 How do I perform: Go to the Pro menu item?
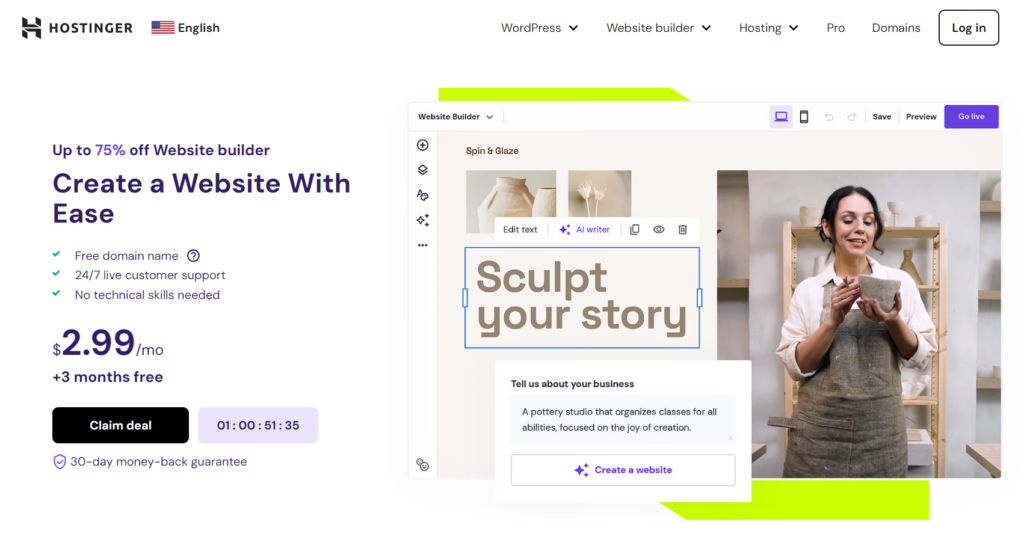click(x=835, y=28)
